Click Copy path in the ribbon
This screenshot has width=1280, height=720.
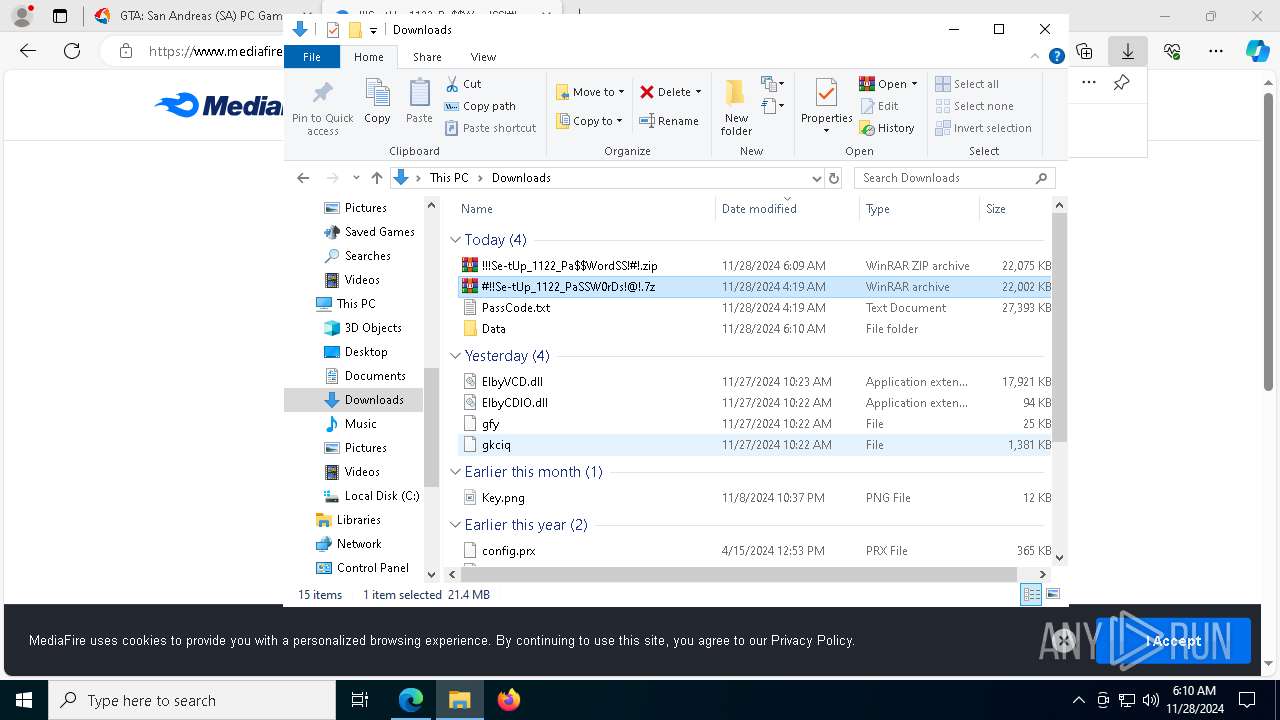[x=480, y=106]
